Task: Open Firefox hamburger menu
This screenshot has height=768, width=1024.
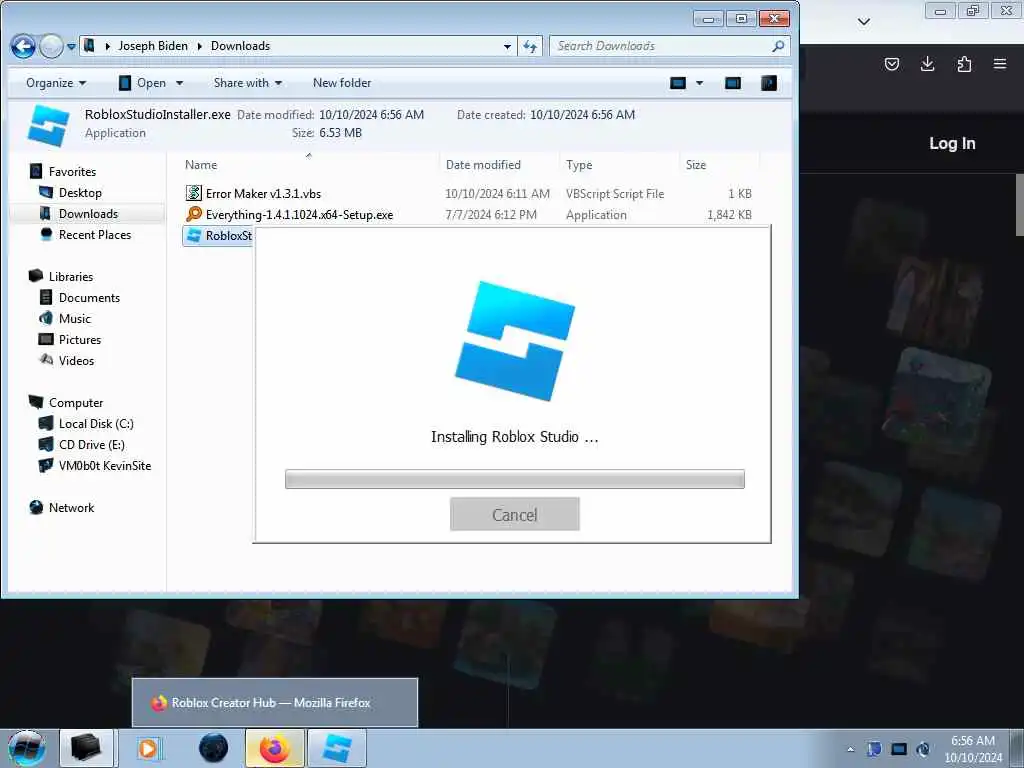Action: click(1000, 64)
